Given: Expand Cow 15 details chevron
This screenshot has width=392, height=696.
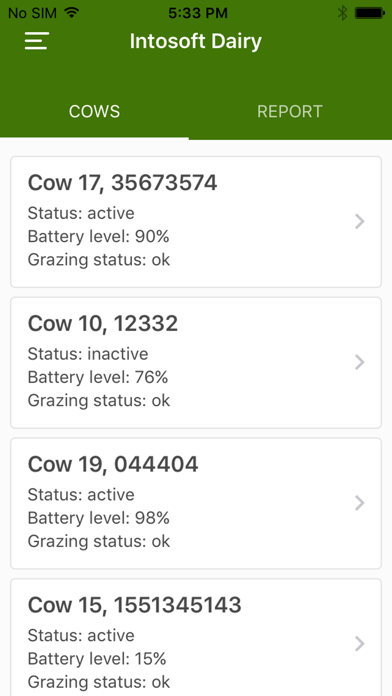Looking at the screenshot, I should click(x=360, y=644).
